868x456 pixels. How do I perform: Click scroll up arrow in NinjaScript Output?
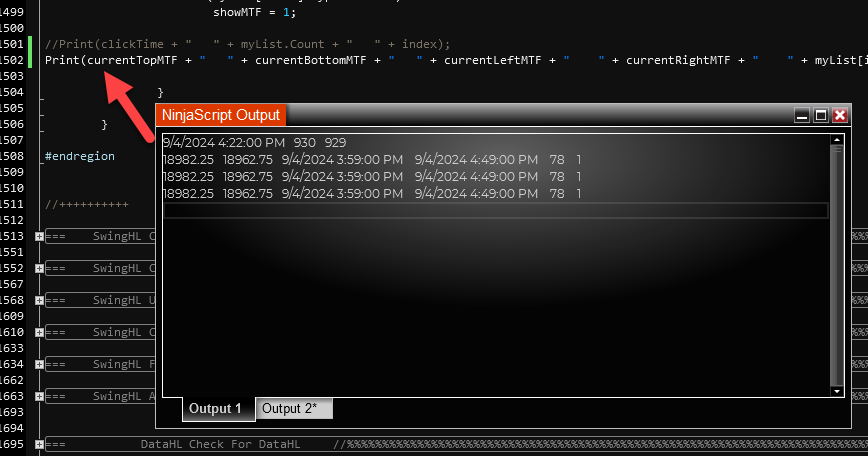pyautogui.click(x=836, y=139)
